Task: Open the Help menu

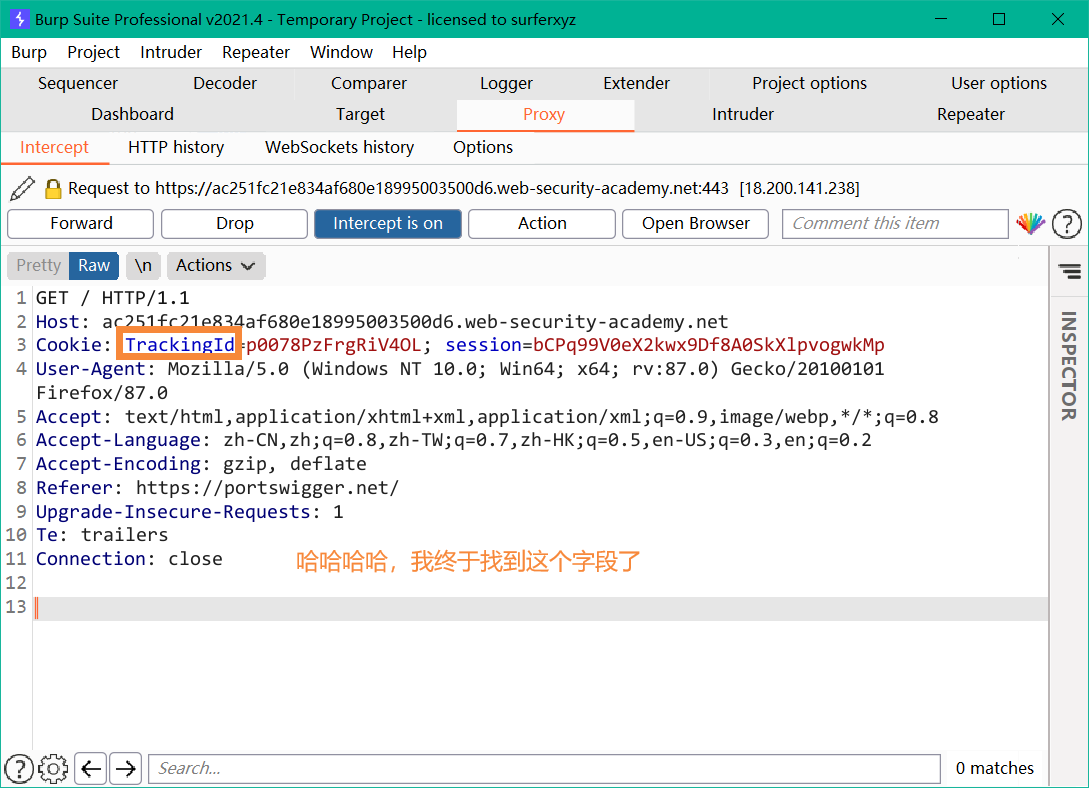Action: [x=409, y=52]
